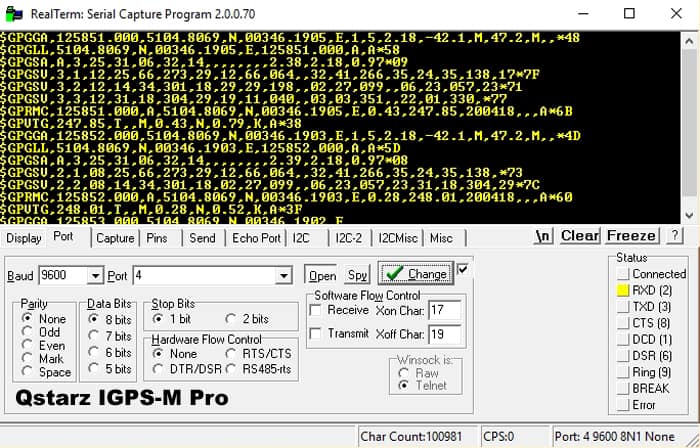Switch to the Capture tab
Image resolution: width=700 pixels, height=448 pixels.
[x=115, y=238]
